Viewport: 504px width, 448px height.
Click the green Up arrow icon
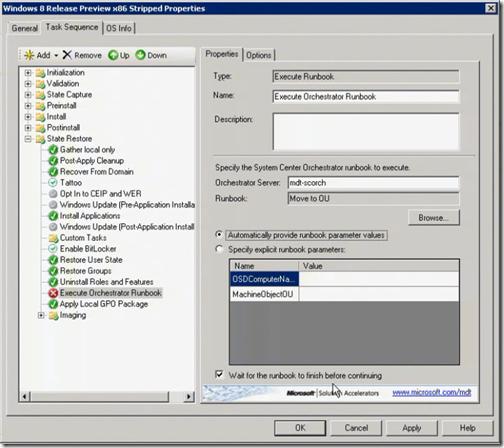tap(113, 55)
